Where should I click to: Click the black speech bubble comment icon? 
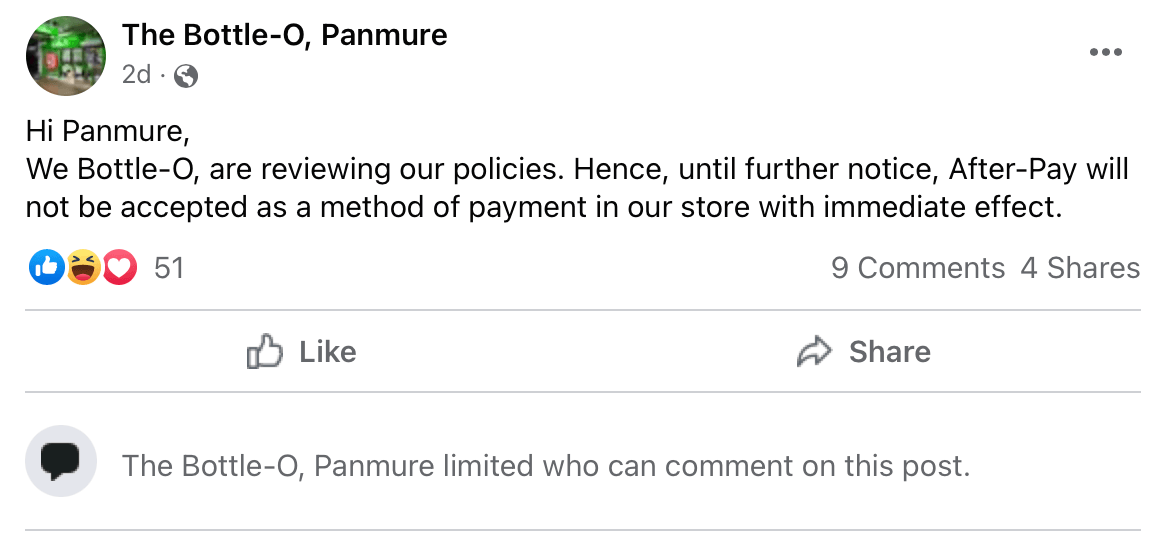point(61,461)
